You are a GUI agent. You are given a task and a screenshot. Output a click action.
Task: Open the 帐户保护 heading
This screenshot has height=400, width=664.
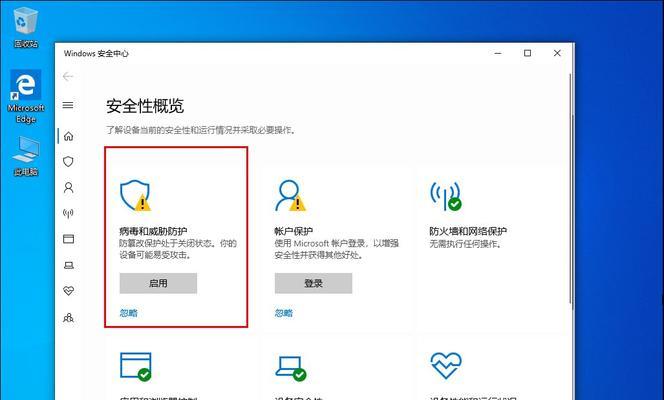coord(293,231)
